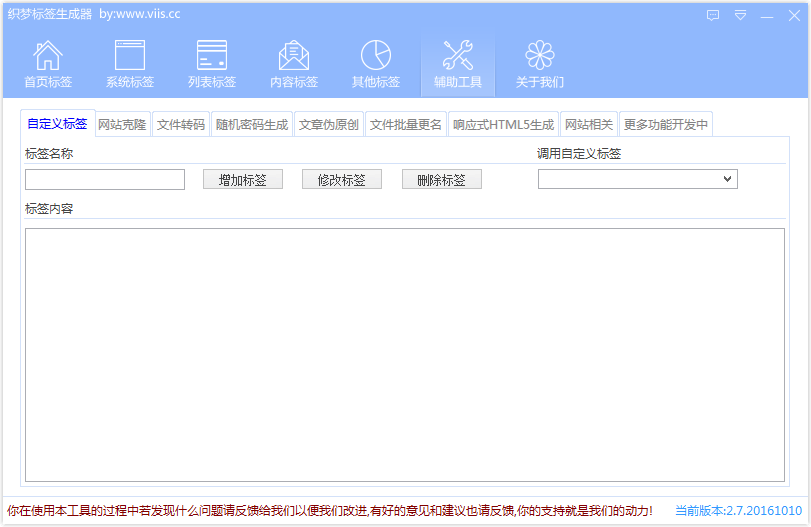
Task: Open the 首页标签 house icon
Action: pyautogui.click(x=48, y=56)
